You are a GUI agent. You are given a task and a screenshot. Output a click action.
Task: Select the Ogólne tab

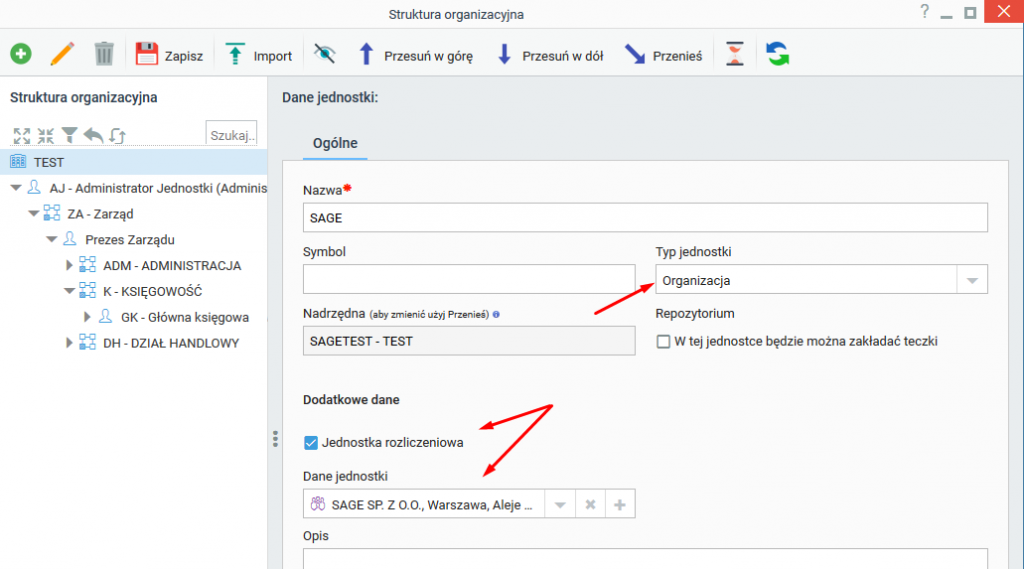click(x=335, y=143)
